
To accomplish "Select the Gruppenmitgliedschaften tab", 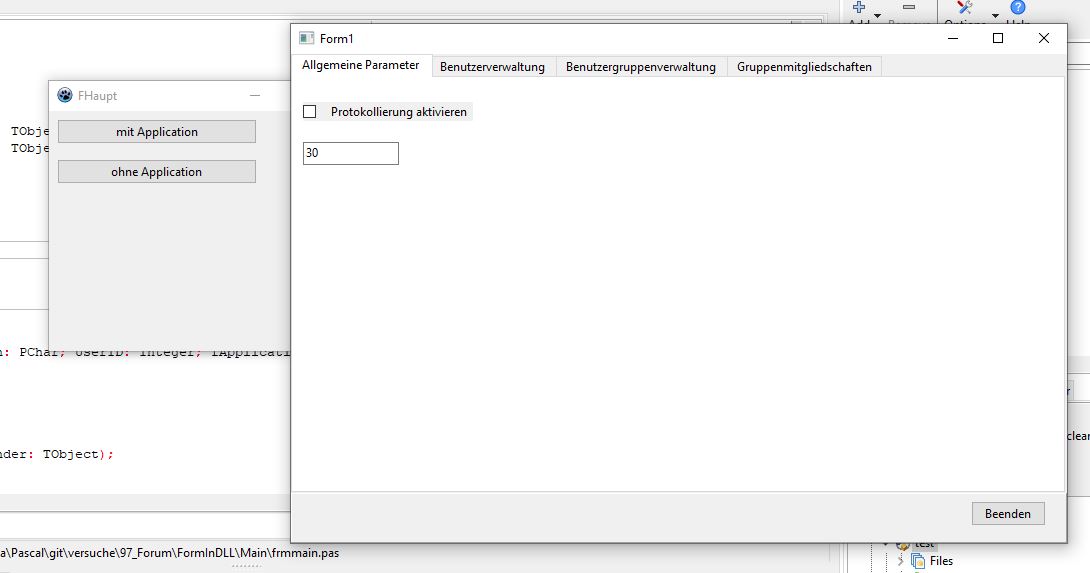I will pyautogui.click(x=804, y=67).
